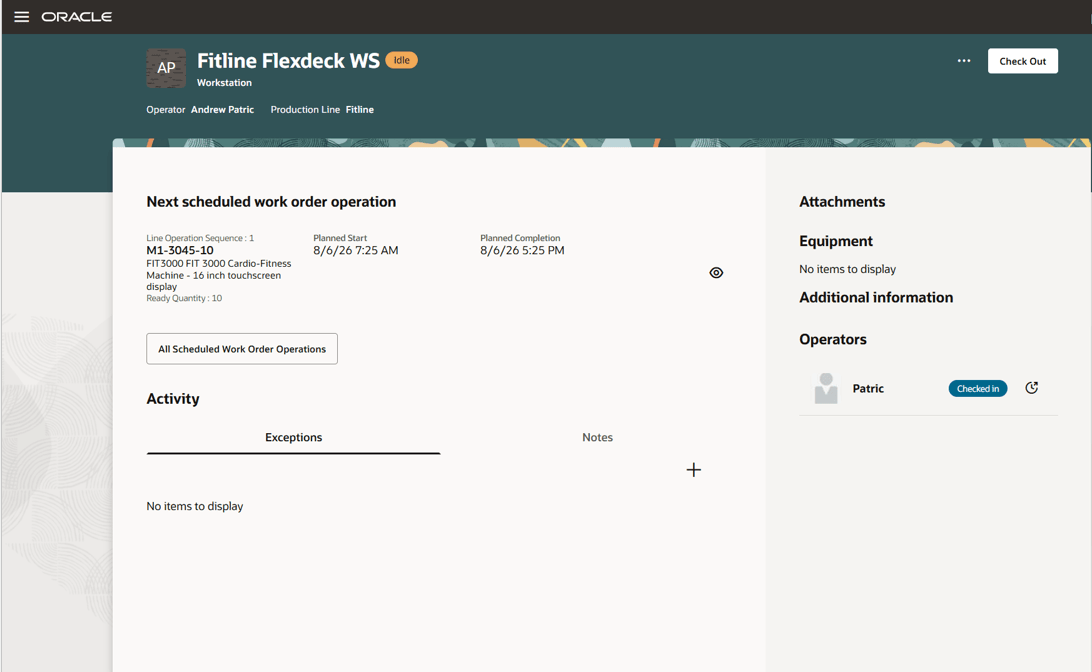The width and height of the screenshot is (1092, 672).
Task: View work order details via eye icon
Action: pos(716,273)
